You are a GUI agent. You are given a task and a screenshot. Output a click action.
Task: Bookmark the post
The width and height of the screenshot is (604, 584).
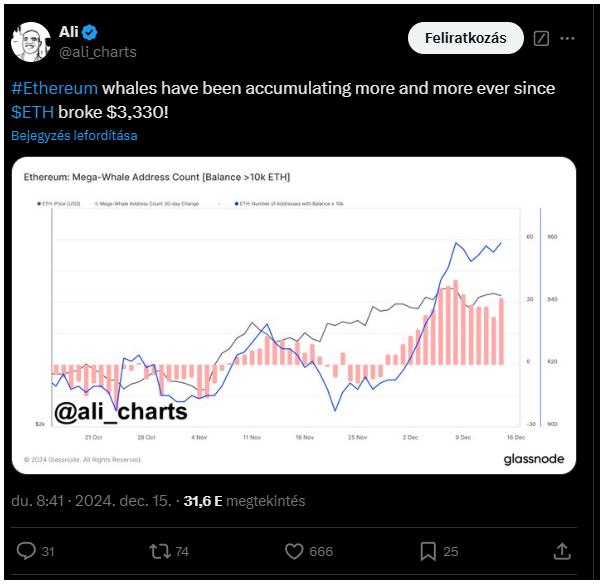coord(428,551)
